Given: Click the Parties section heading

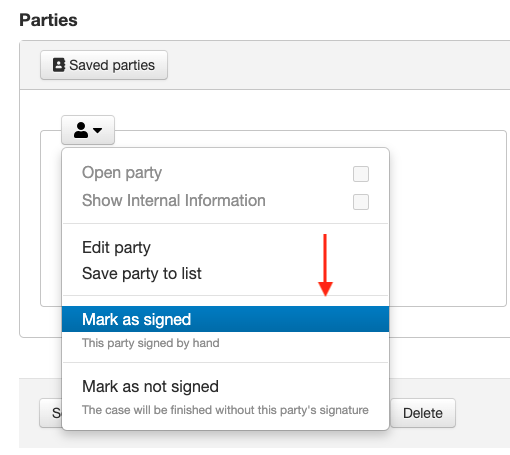Looking at the screenshot, I should tap(48, 20).
